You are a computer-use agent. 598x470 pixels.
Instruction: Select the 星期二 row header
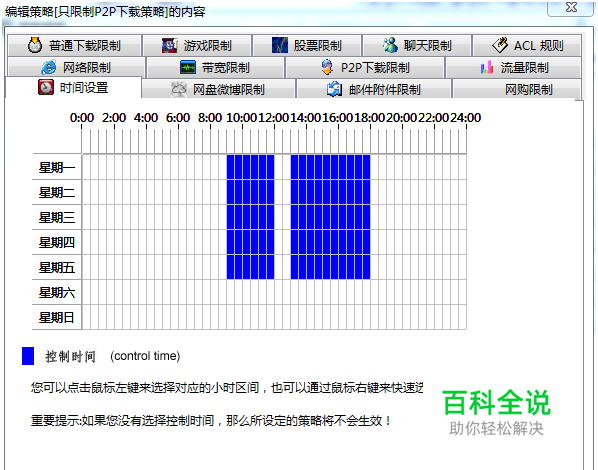point(57,192)
